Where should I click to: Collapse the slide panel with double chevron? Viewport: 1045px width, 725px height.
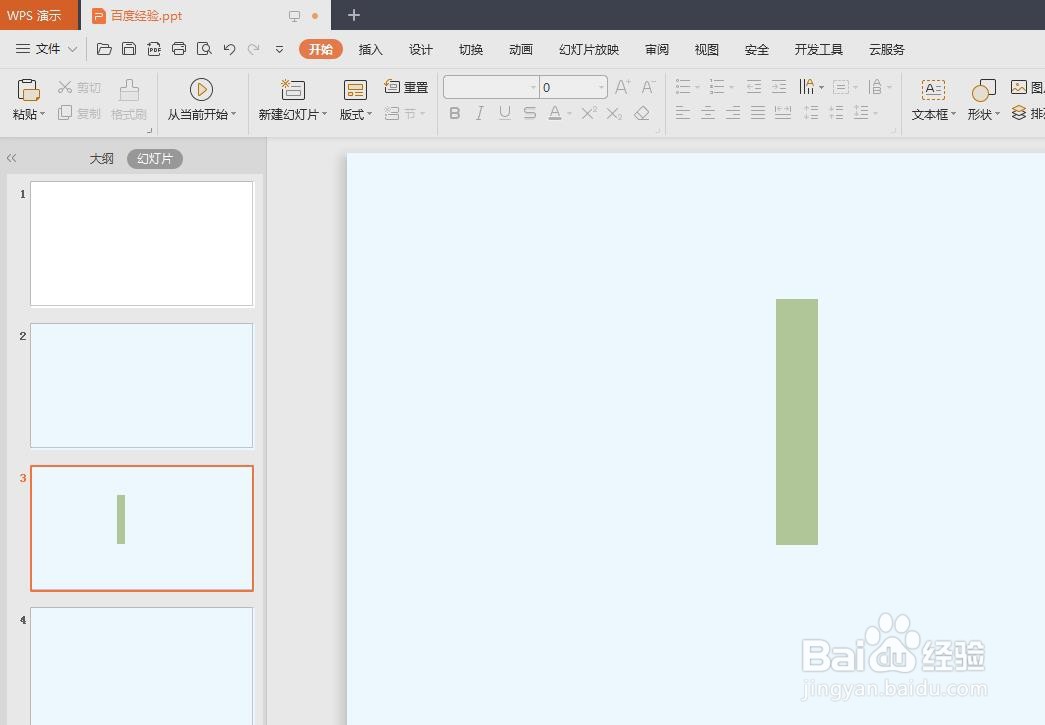pyautogui.click(x=11, y=159)
